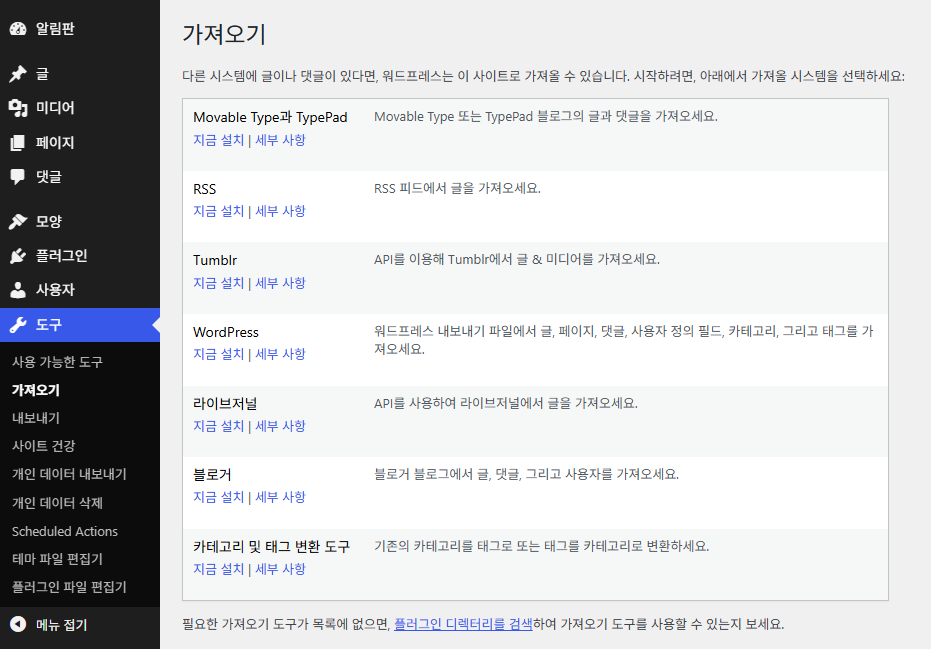Open 테마 파일 편집기 submenu
The image size is (931, 649).
point(58,559)
